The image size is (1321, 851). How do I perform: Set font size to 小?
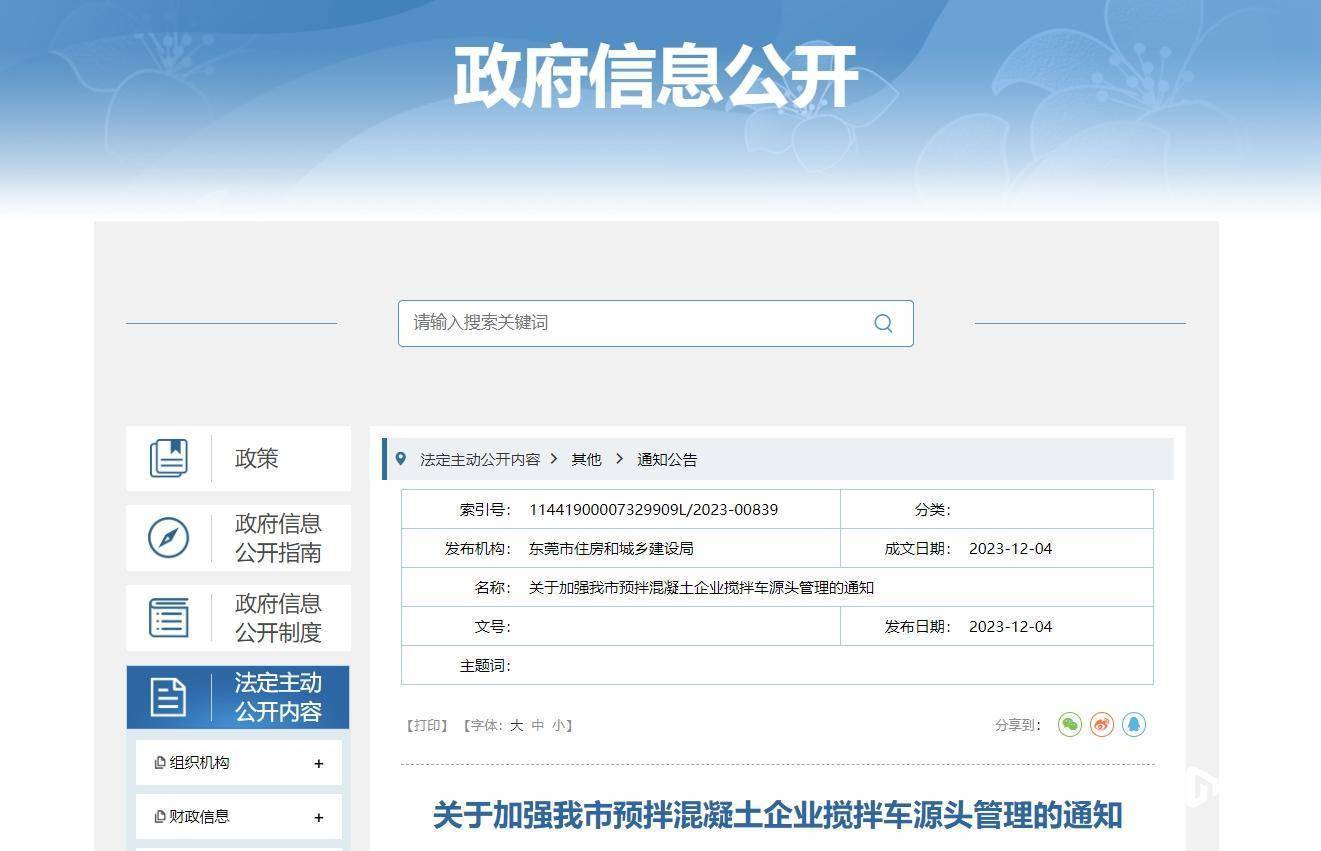tap(558, 725)
